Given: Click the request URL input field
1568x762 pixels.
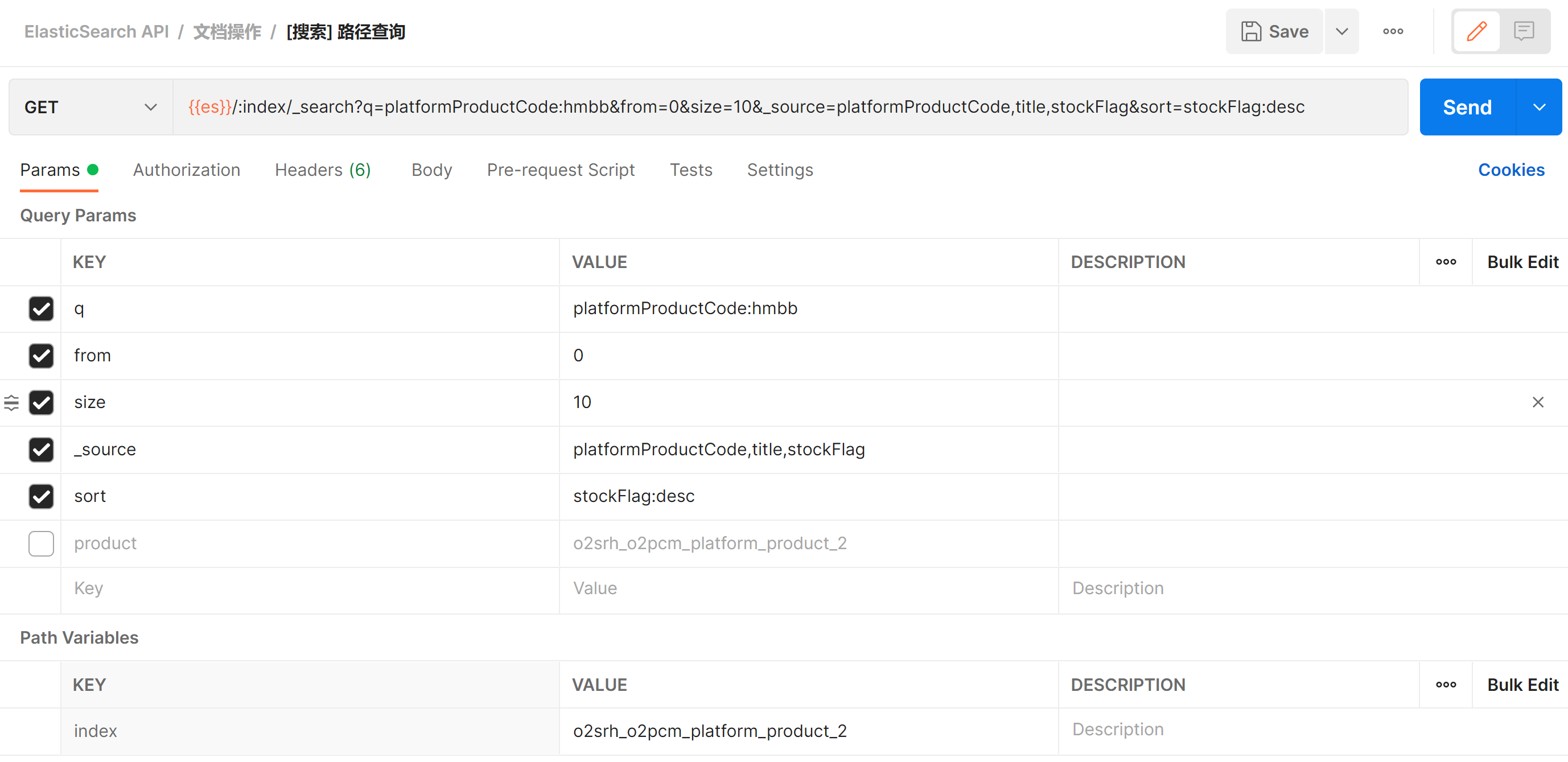Looking at the screenshot, I should (x=790, y=107).
